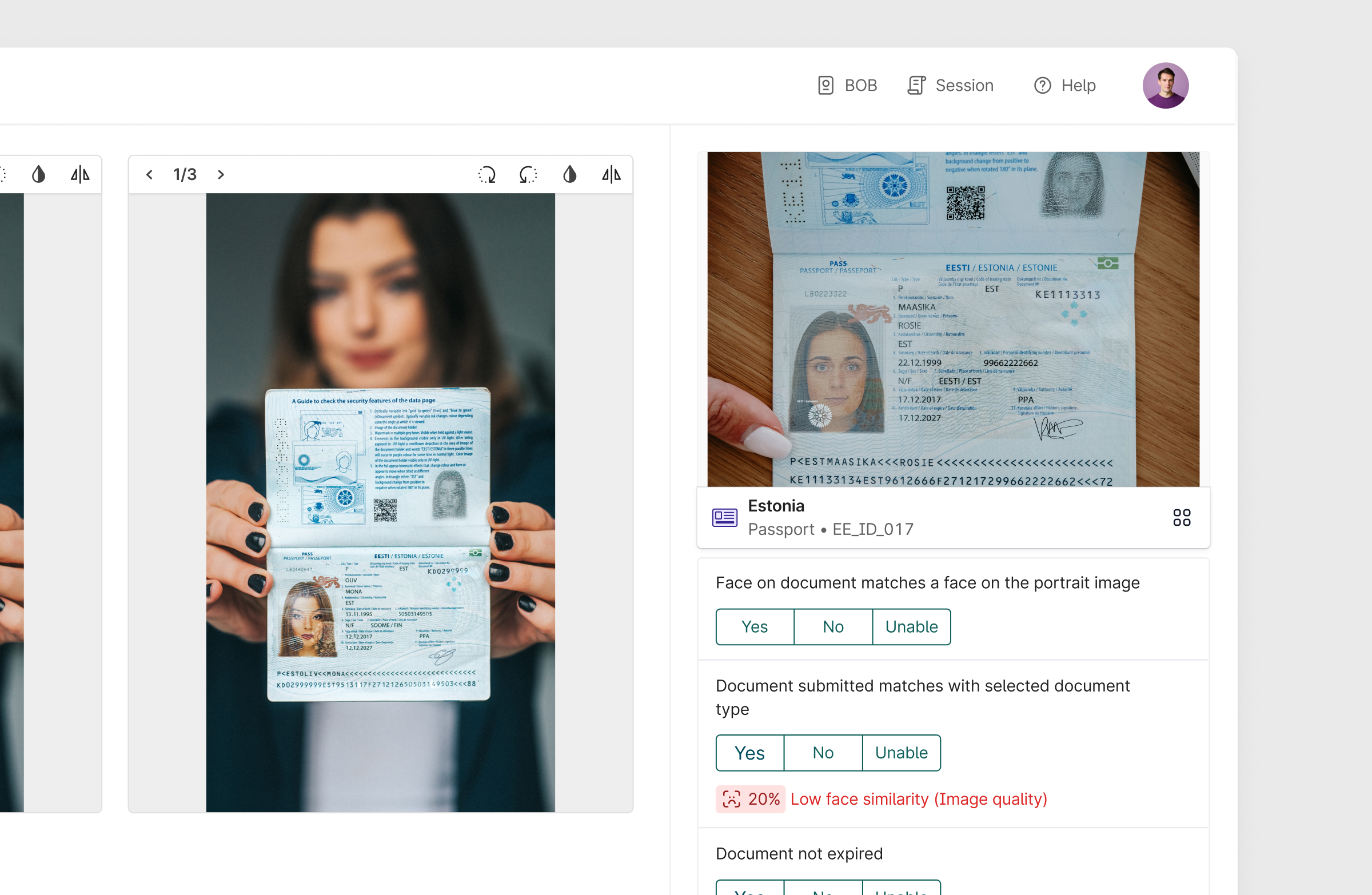Screen dimensions: 1372x895
Task: Toggle invert colors on center image
Action: point(569,175)
